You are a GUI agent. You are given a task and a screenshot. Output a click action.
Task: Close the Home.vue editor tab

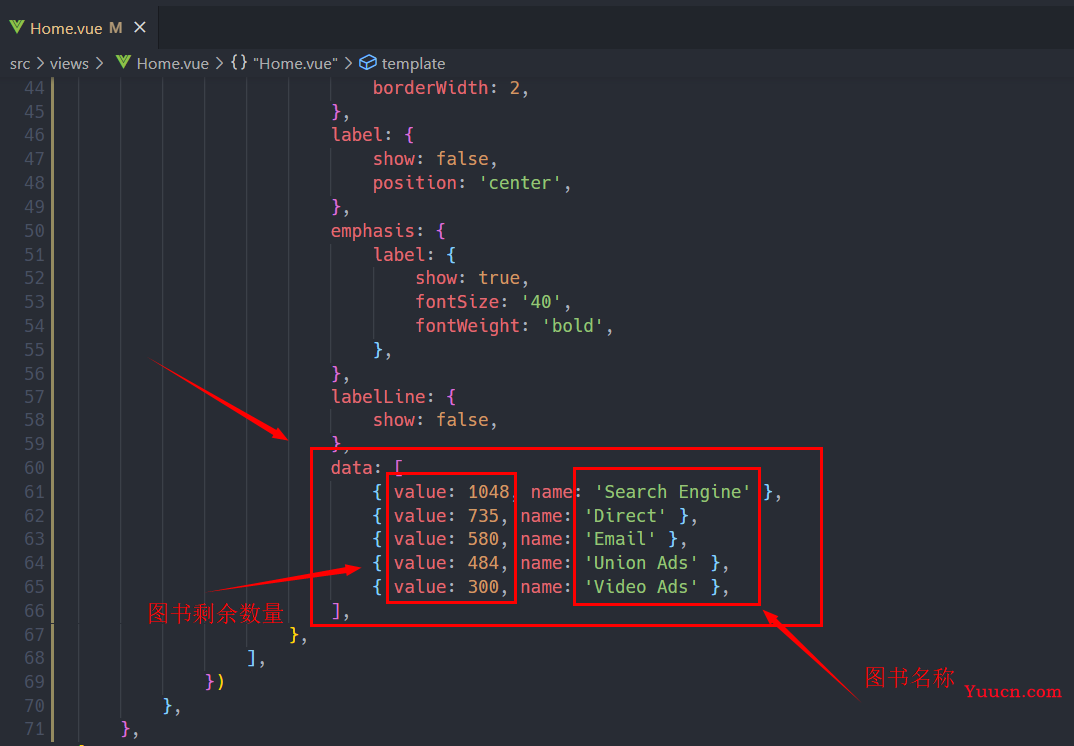click(140, 27)
